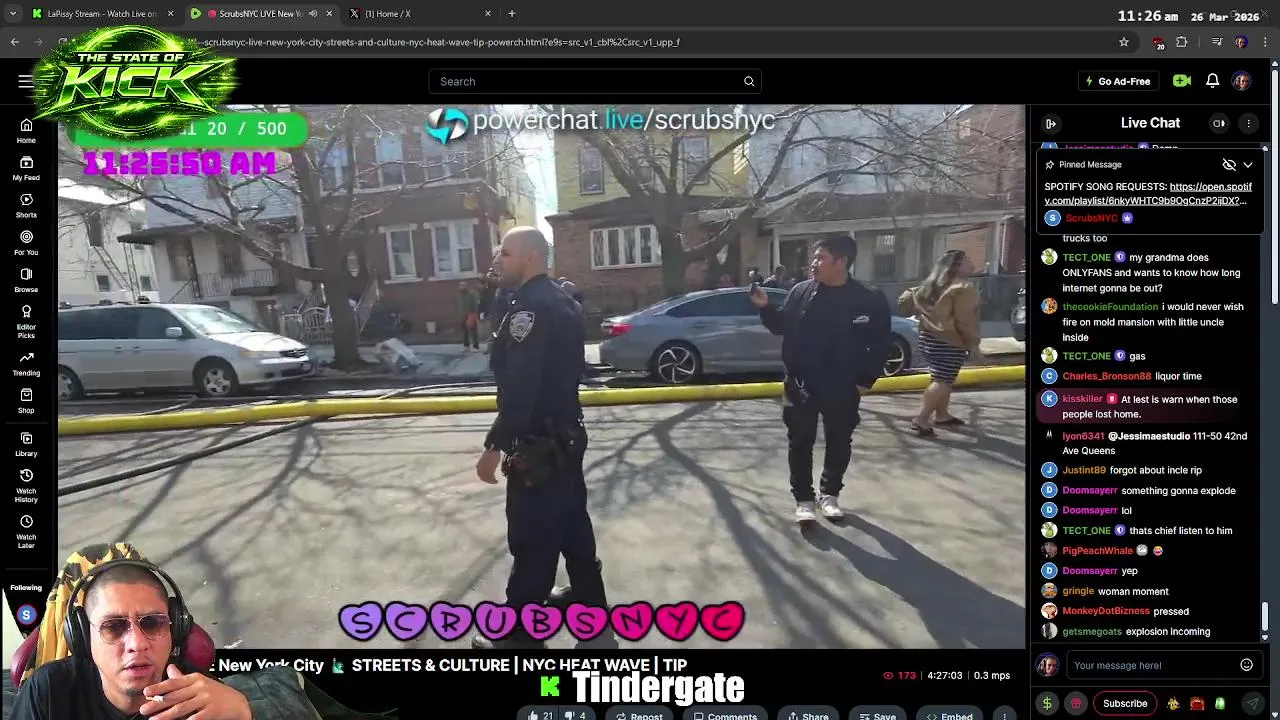This screenshot has width=1280, height=720.
Task: Collapse pinned message with chevron
Action: coord(1248,164)
